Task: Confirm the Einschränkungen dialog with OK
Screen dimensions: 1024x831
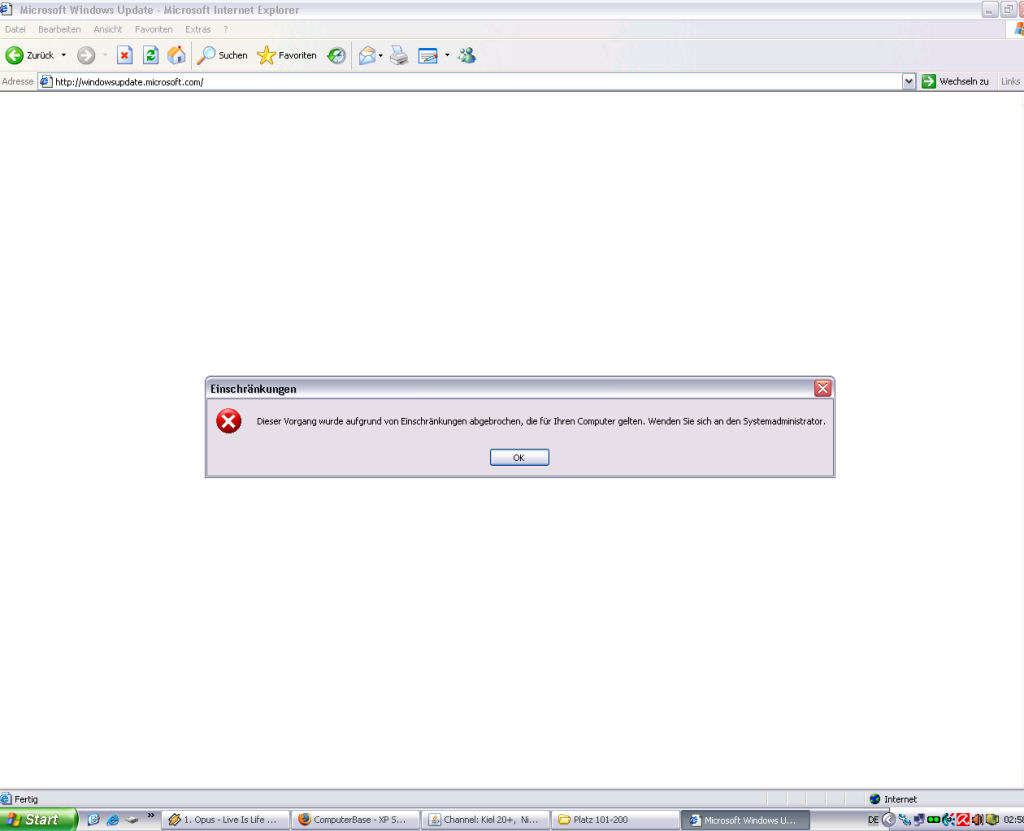Action: pyautogui.click(x=519, y=457)
